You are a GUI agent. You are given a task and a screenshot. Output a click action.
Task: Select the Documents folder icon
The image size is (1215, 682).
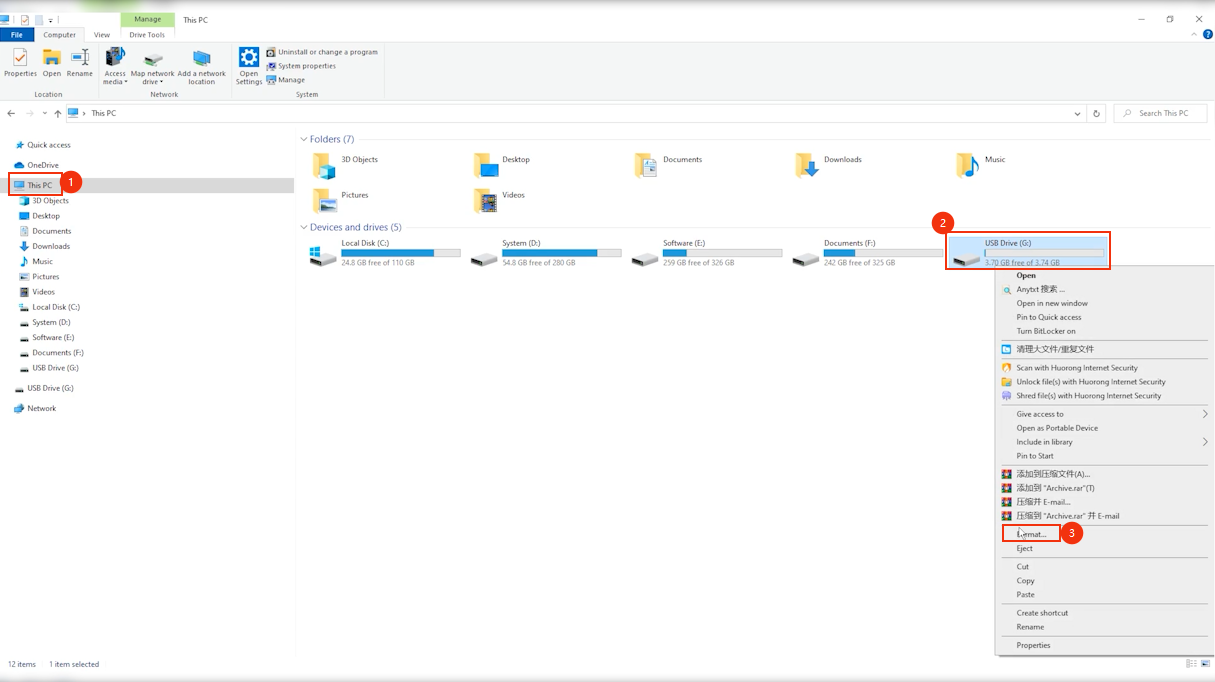646,165
